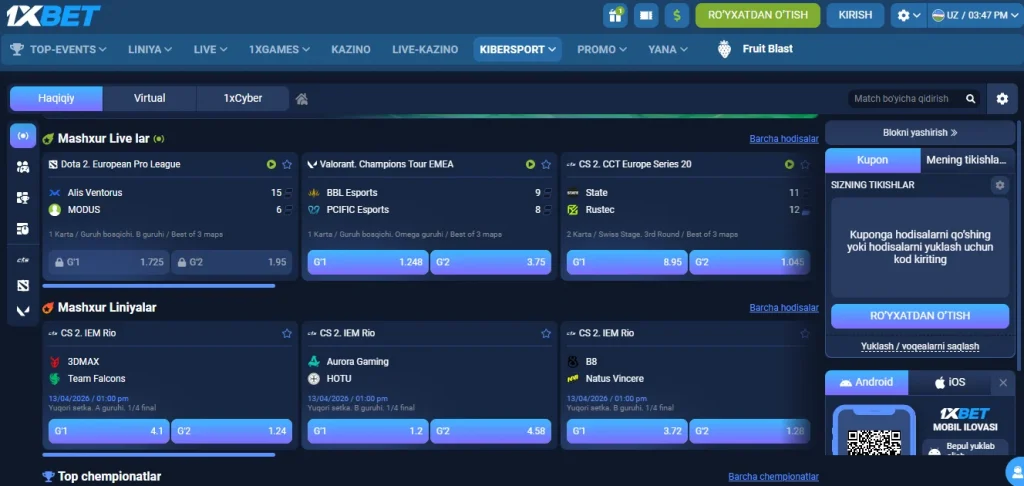Click the scroll bar under Mashxur Live cards

coord(160,286)
